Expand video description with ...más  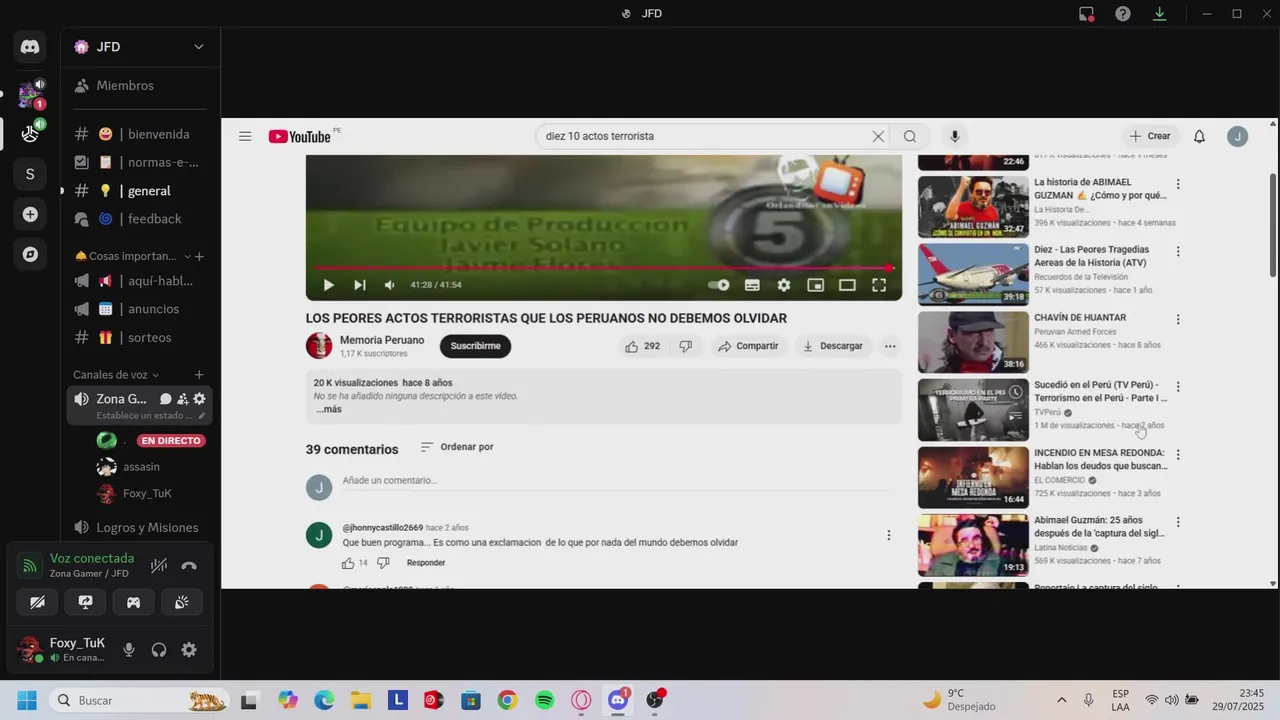click(329, 409)
